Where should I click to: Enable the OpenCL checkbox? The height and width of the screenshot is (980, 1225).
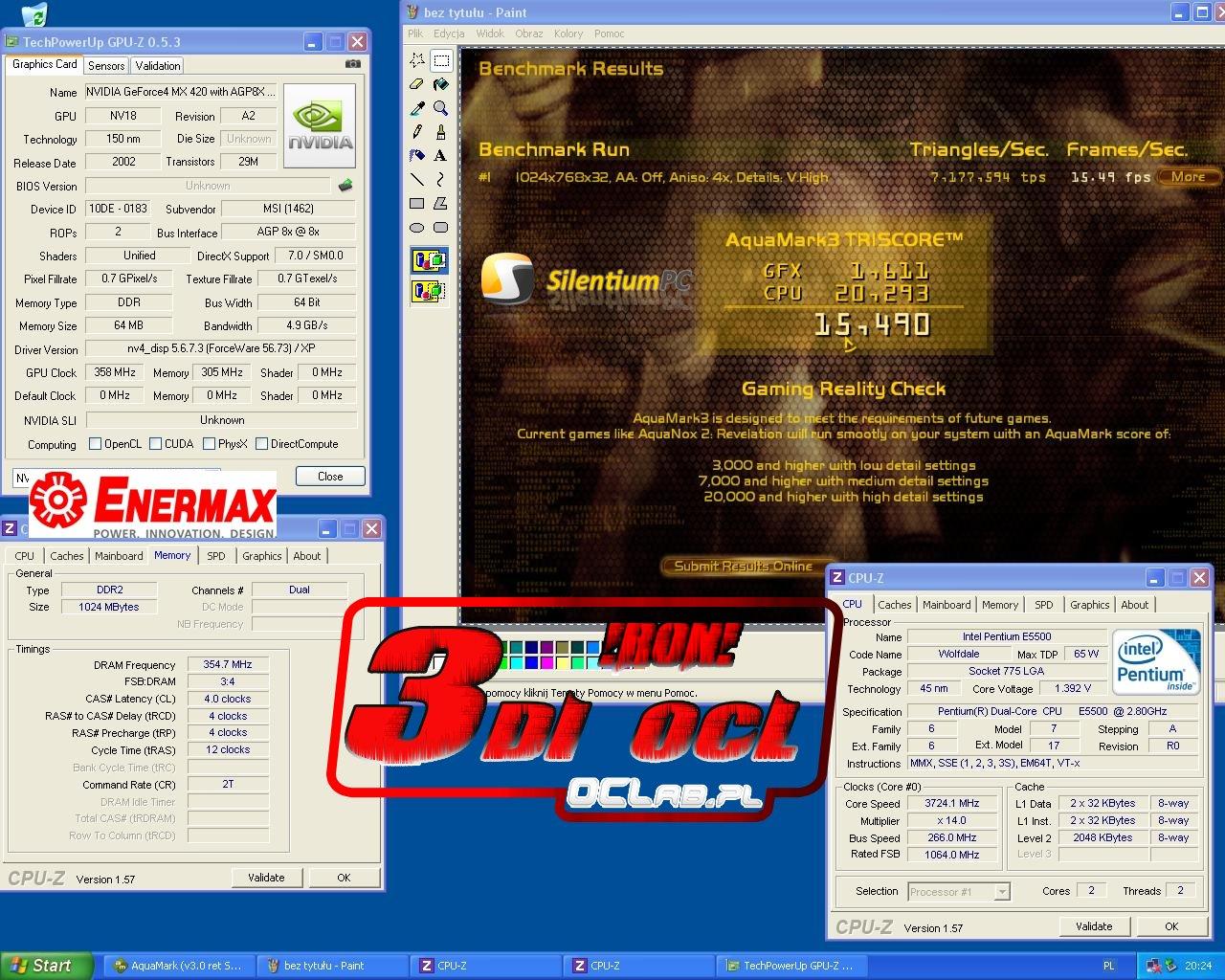[95, 444]
